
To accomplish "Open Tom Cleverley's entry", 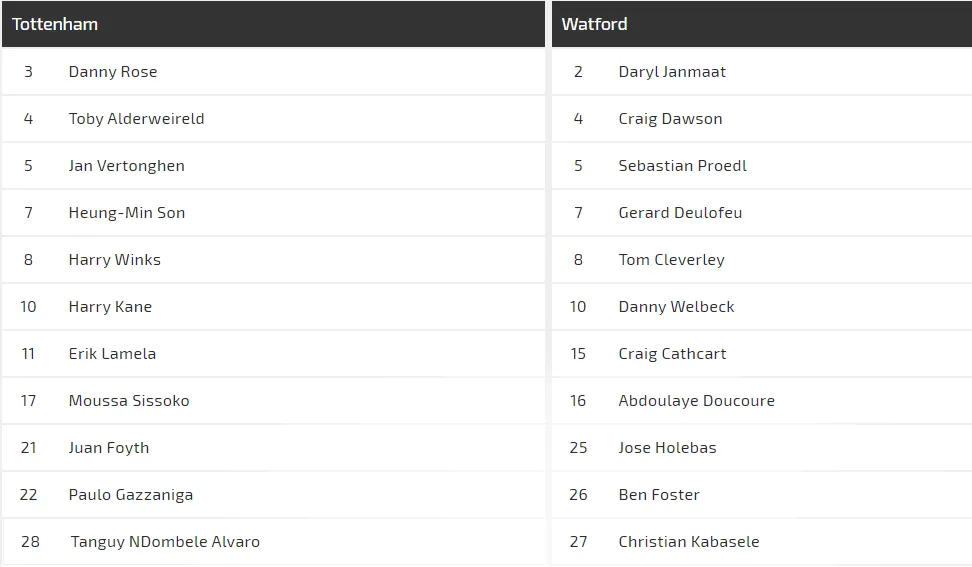I will coord(671,260).
